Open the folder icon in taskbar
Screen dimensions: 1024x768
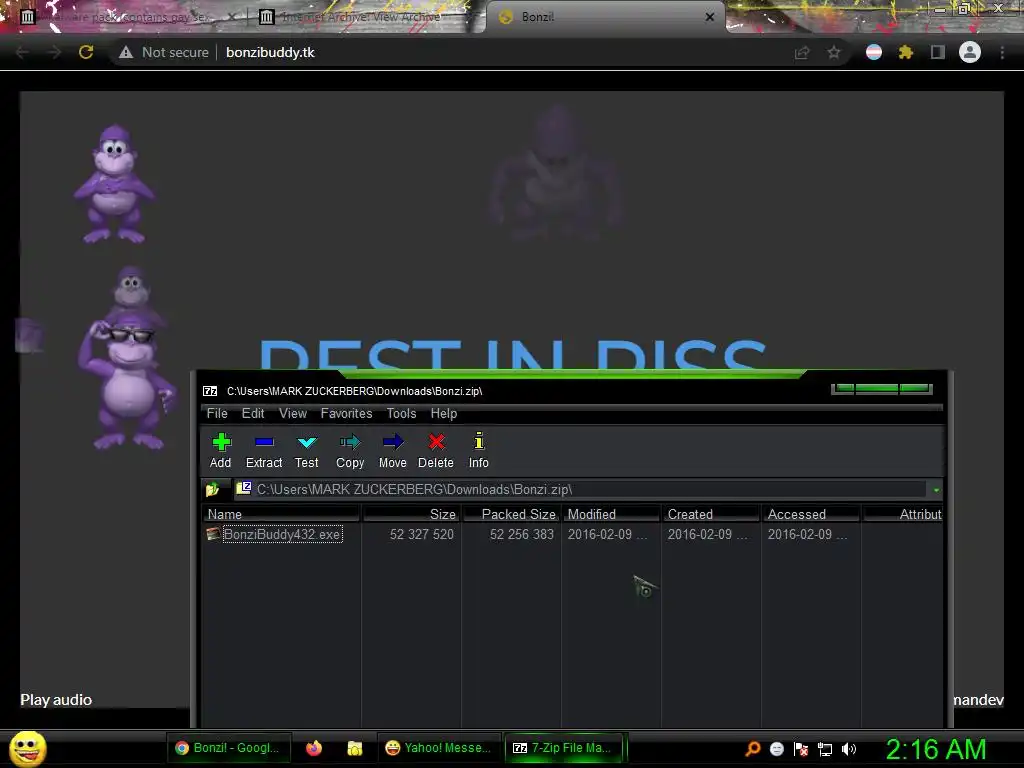355,748
